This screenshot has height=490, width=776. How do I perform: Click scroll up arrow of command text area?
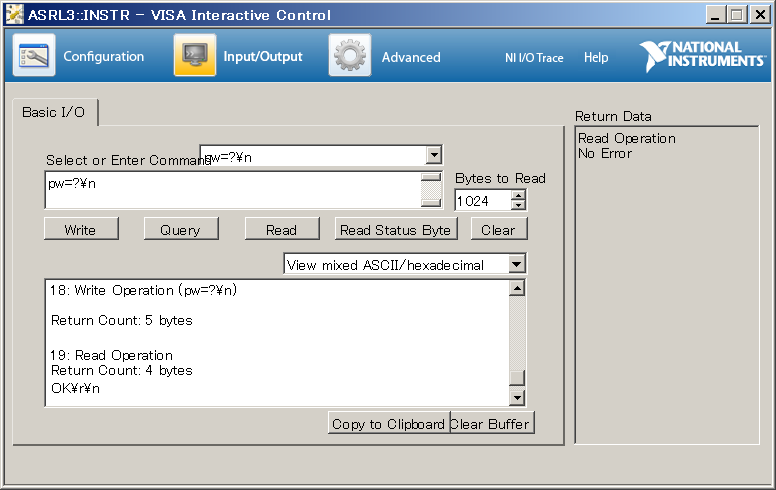(431, 177)
